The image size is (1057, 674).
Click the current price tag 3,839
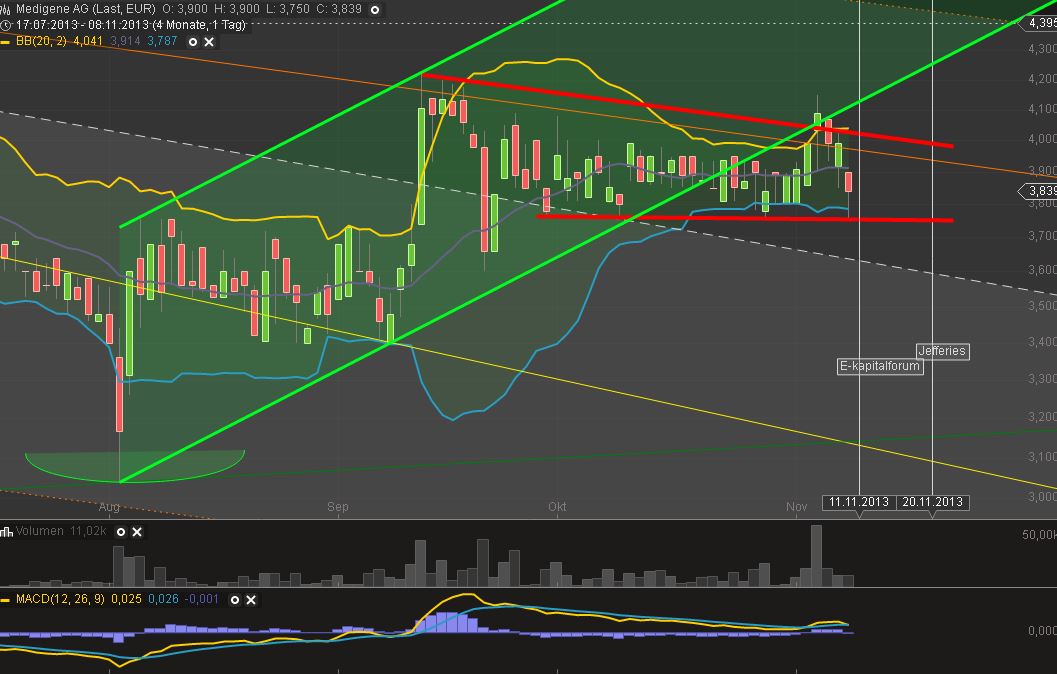point(1039,191)
